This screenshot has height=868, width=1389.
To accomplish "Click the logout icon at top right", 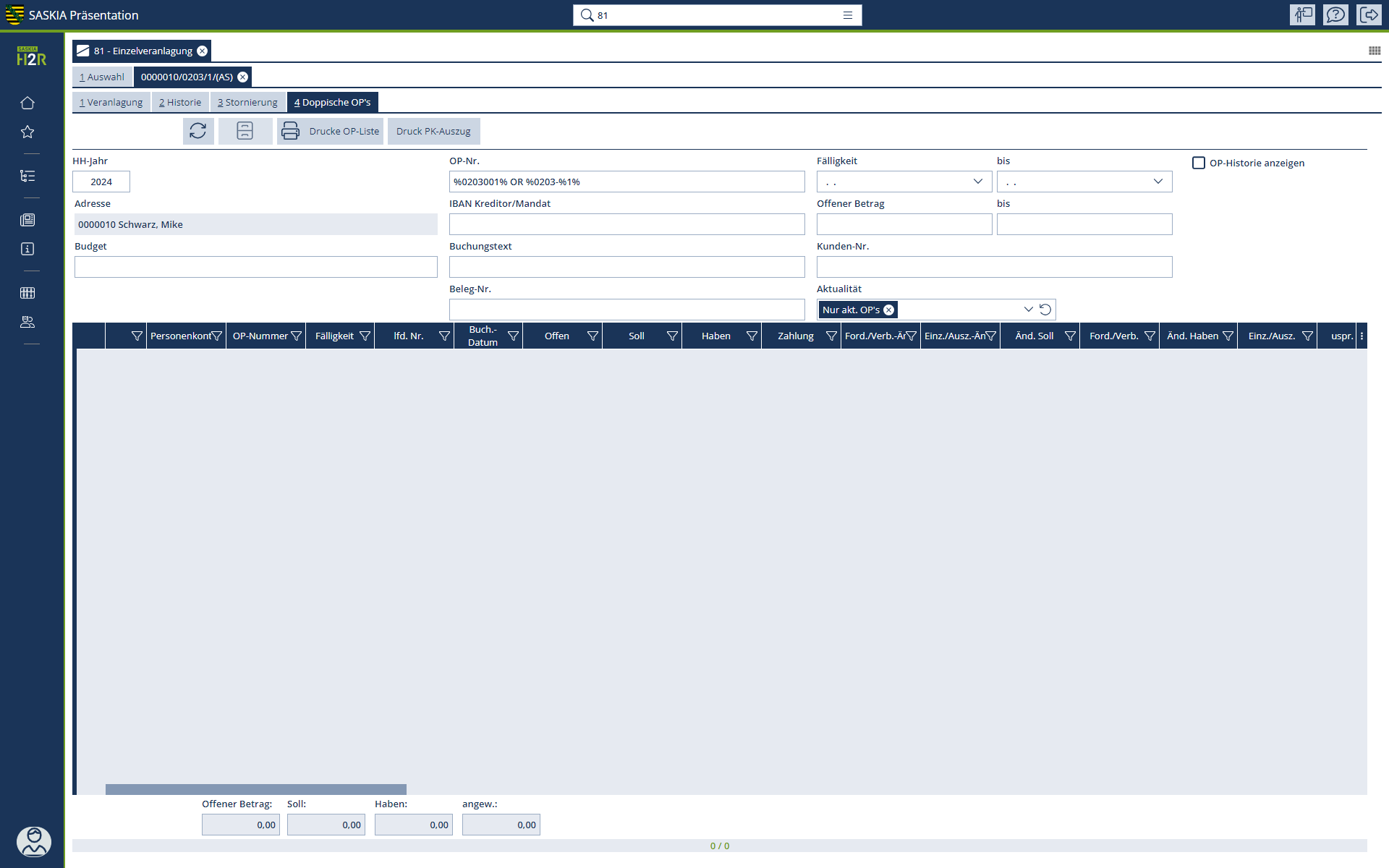I will pos(1369,14).
